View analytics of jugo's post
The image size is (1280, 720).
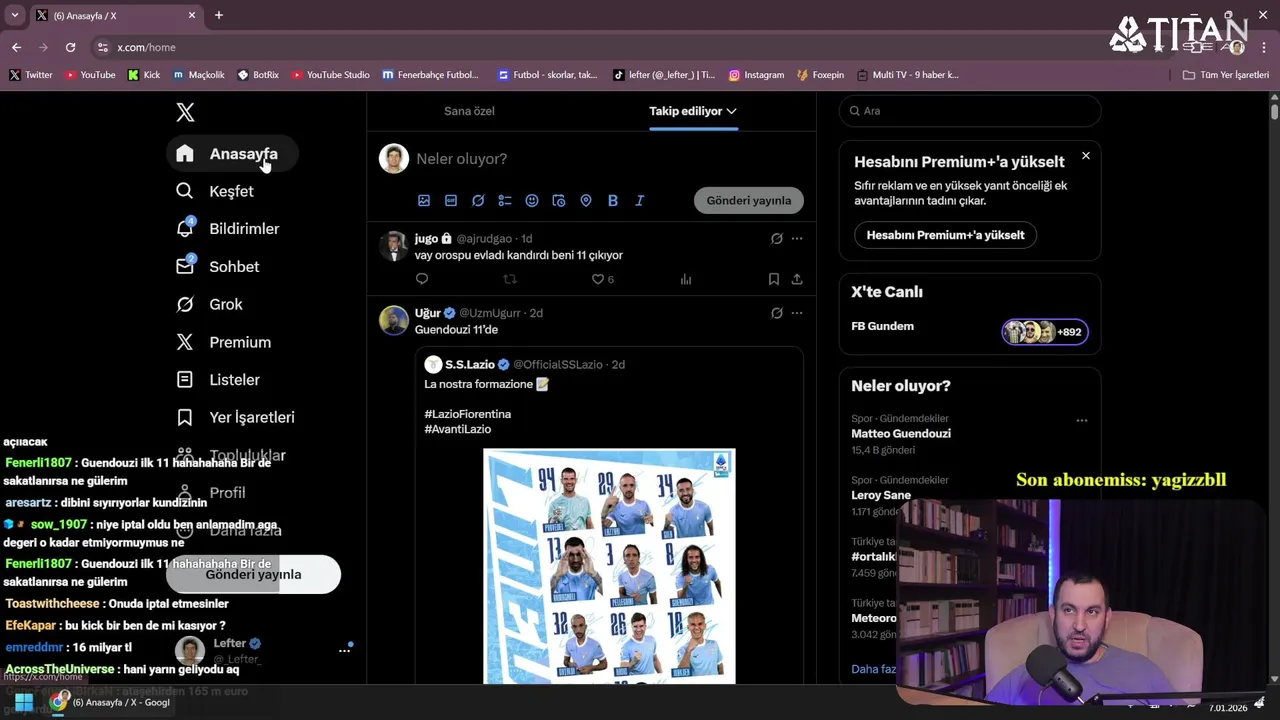click(686, 279)
